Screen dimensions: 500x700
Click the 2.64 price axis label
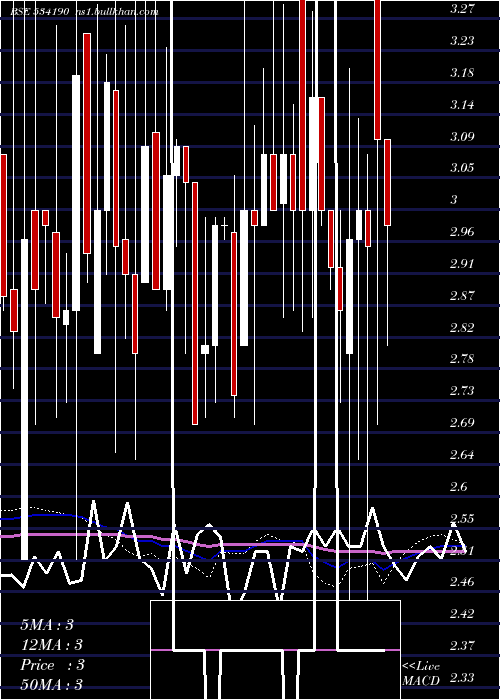tap(460, 455)
